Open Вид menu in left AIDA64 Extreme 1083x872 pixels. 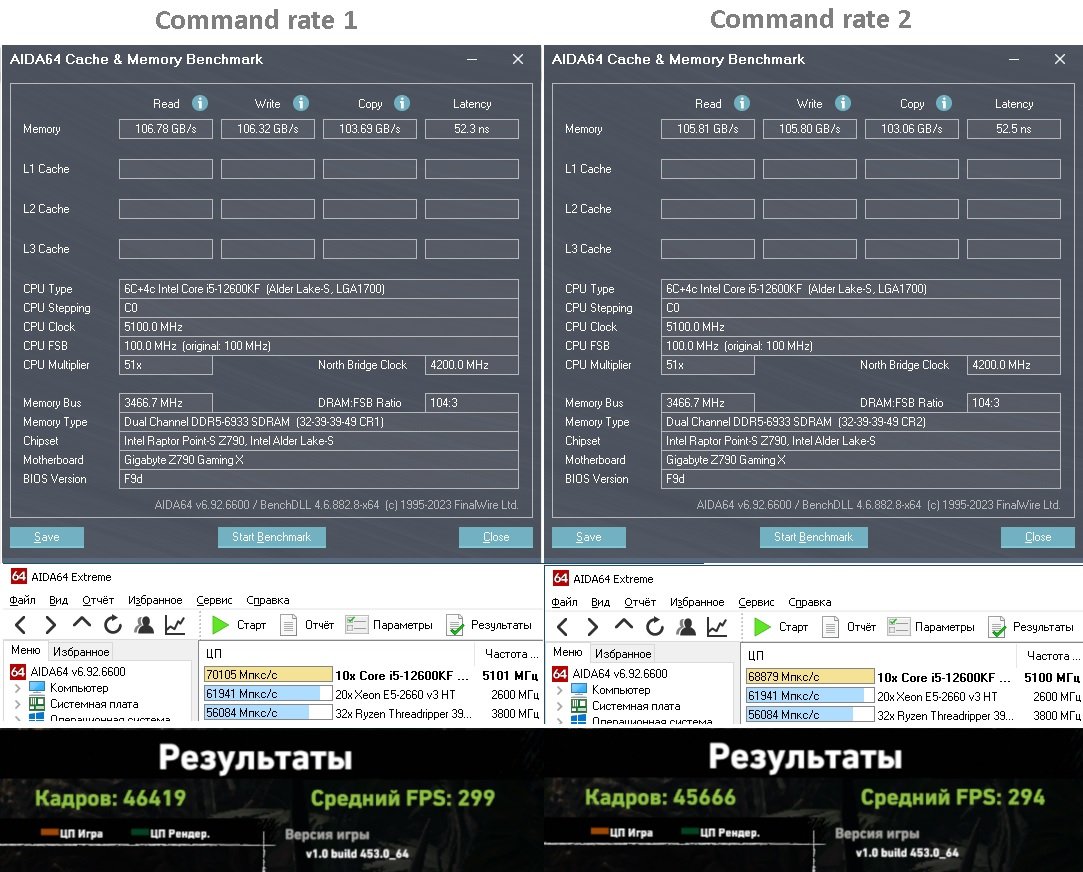tap(59, 600)
